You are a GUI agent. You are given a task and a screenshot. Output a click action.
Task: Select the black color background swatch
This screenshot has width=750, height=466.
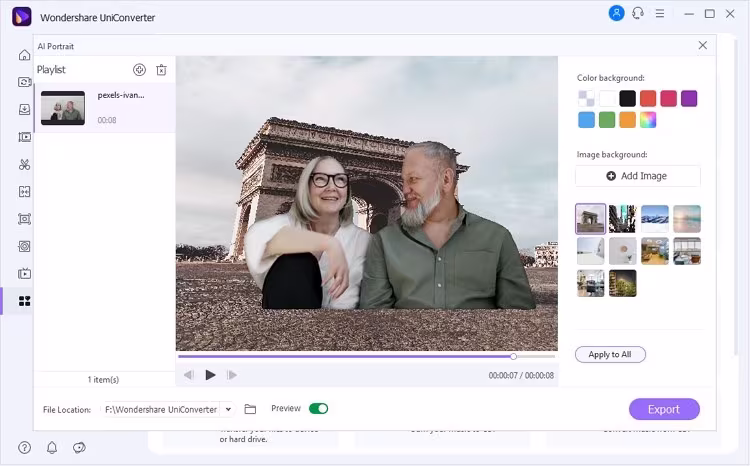click(x=628, y=99)
